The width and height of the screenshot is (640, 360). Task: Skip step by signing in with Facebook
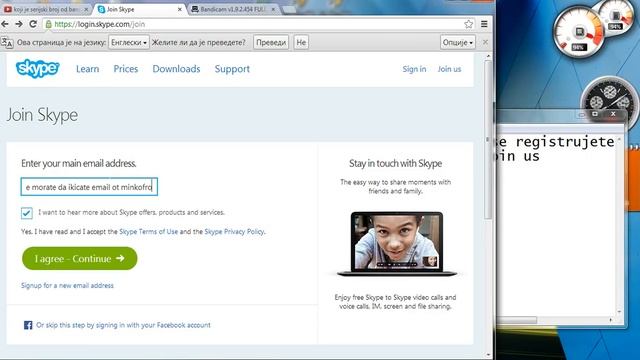[x=123, y=325]
